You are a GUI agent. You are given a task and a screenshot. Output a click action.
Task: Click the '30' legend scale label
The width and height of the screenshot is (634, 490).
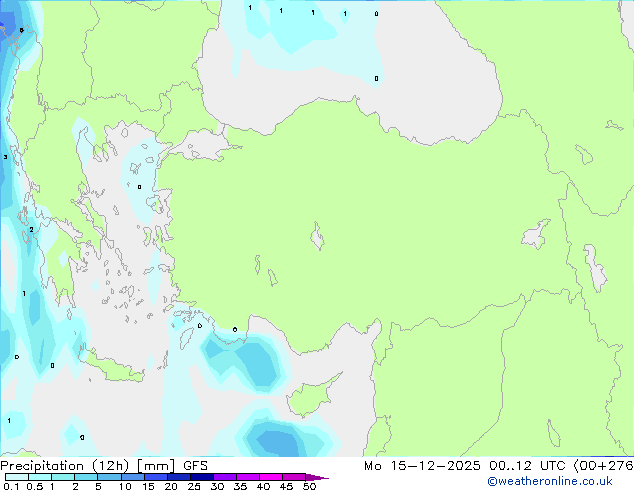[217, 486]
